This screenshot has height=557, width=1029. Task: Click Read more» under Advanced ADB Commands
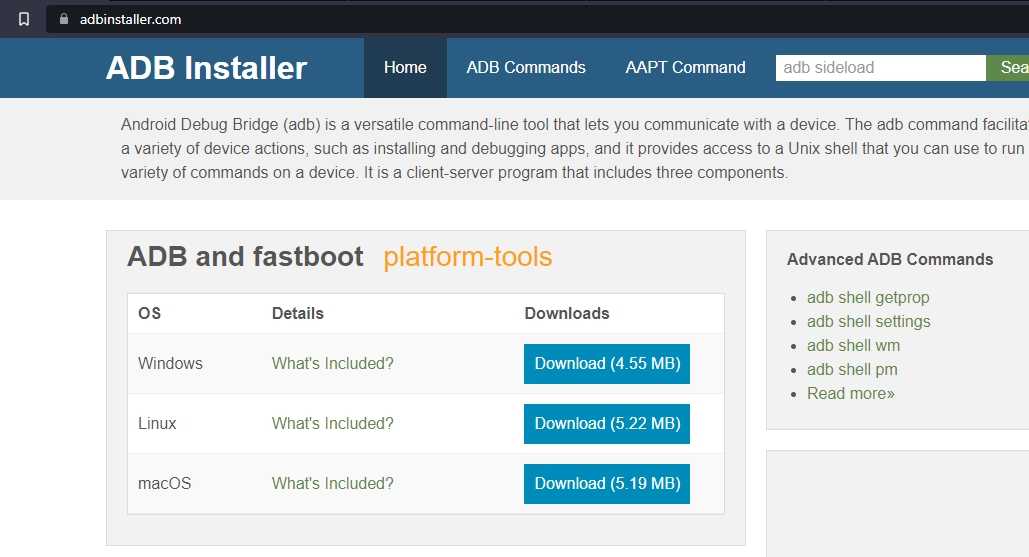point(850,394)
